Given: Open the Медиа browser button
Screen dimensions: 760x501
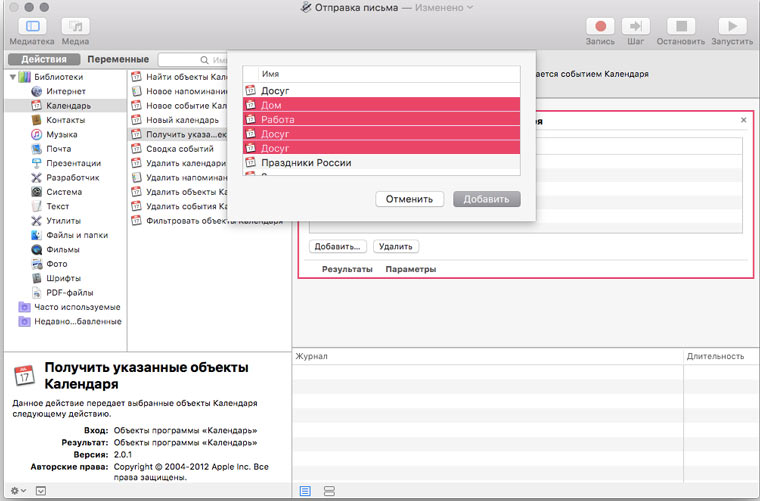Looking at the screenshot, I should (75, 27).
